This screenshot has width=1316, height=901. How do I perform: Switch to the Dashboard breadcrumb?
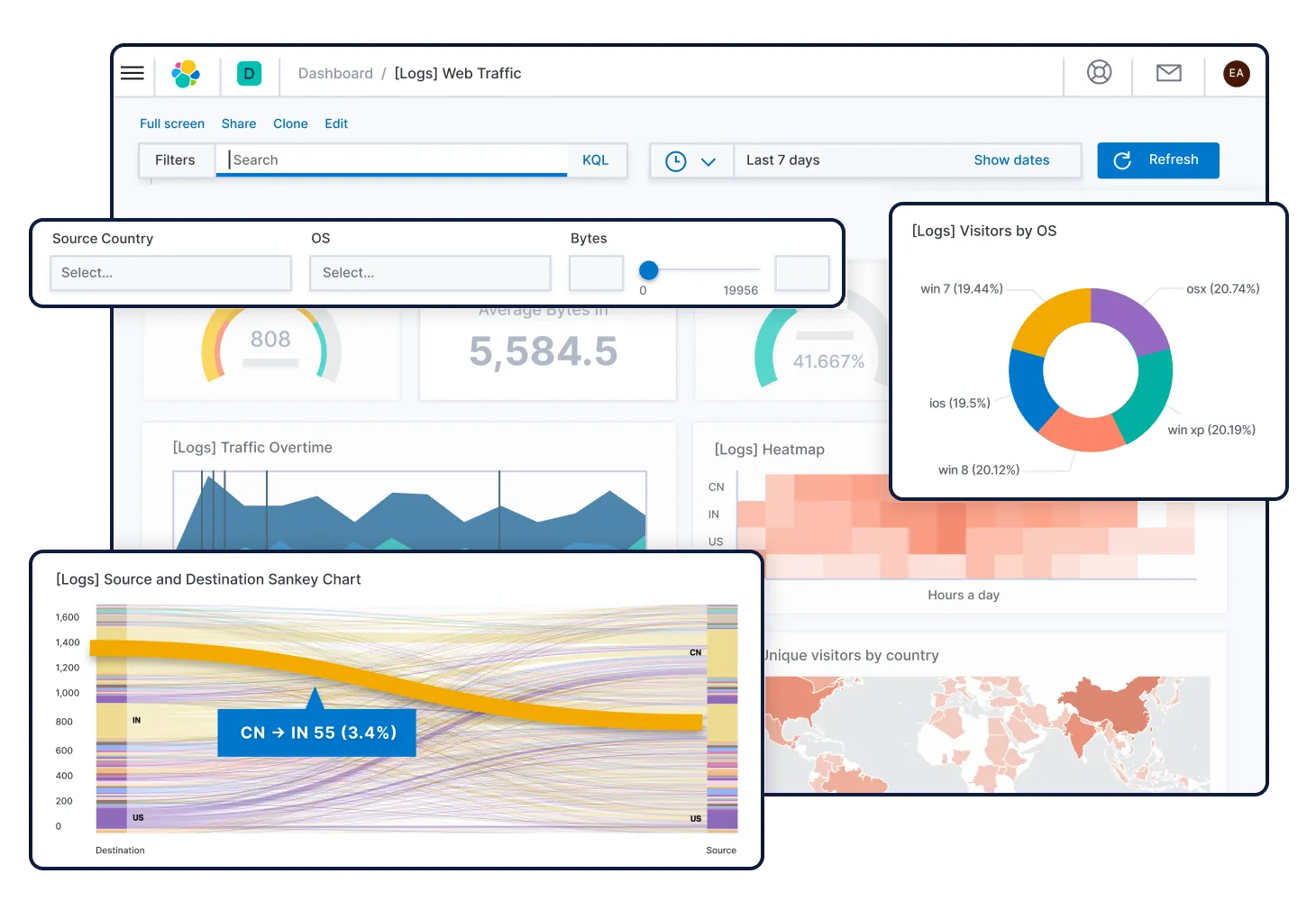pyautogui.click(x=335, y=73)
